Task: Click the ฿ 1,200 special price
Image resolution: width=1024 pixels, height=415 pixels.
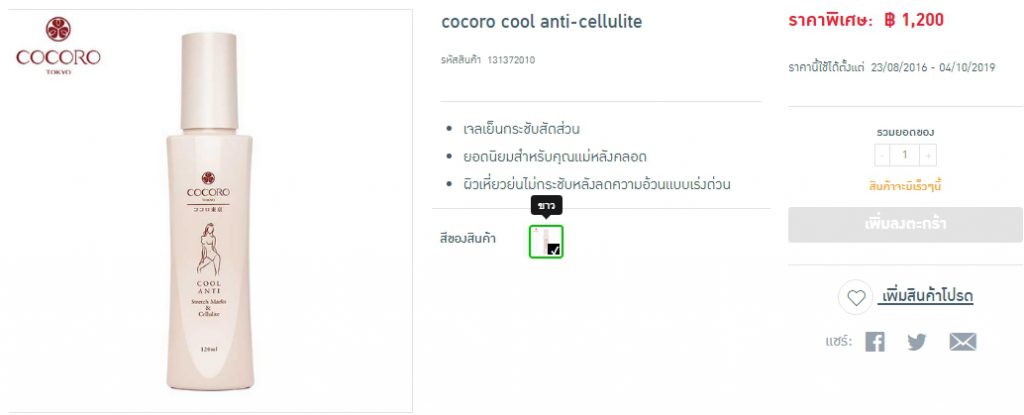Action: 914,20
